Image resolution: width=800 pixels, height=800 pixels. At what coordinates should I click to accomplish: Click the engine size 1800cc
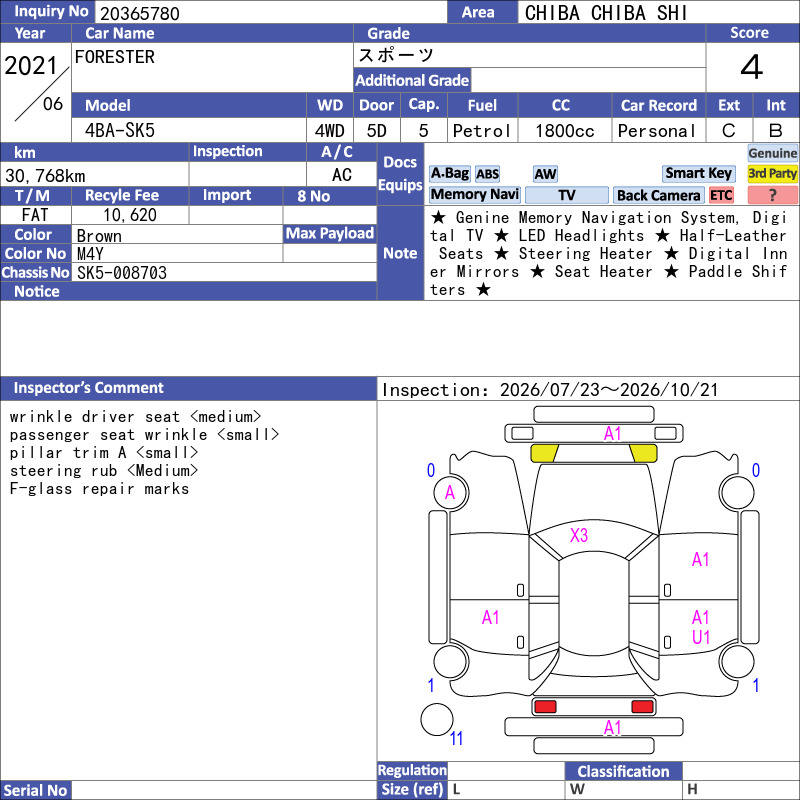pyautogui.click(x=565, y=131)
